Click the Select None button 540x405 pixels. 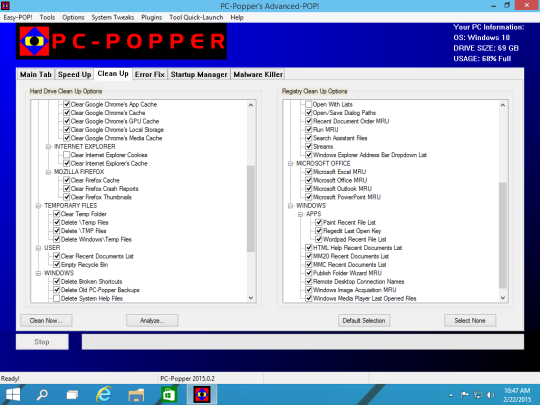pos(470,321)
